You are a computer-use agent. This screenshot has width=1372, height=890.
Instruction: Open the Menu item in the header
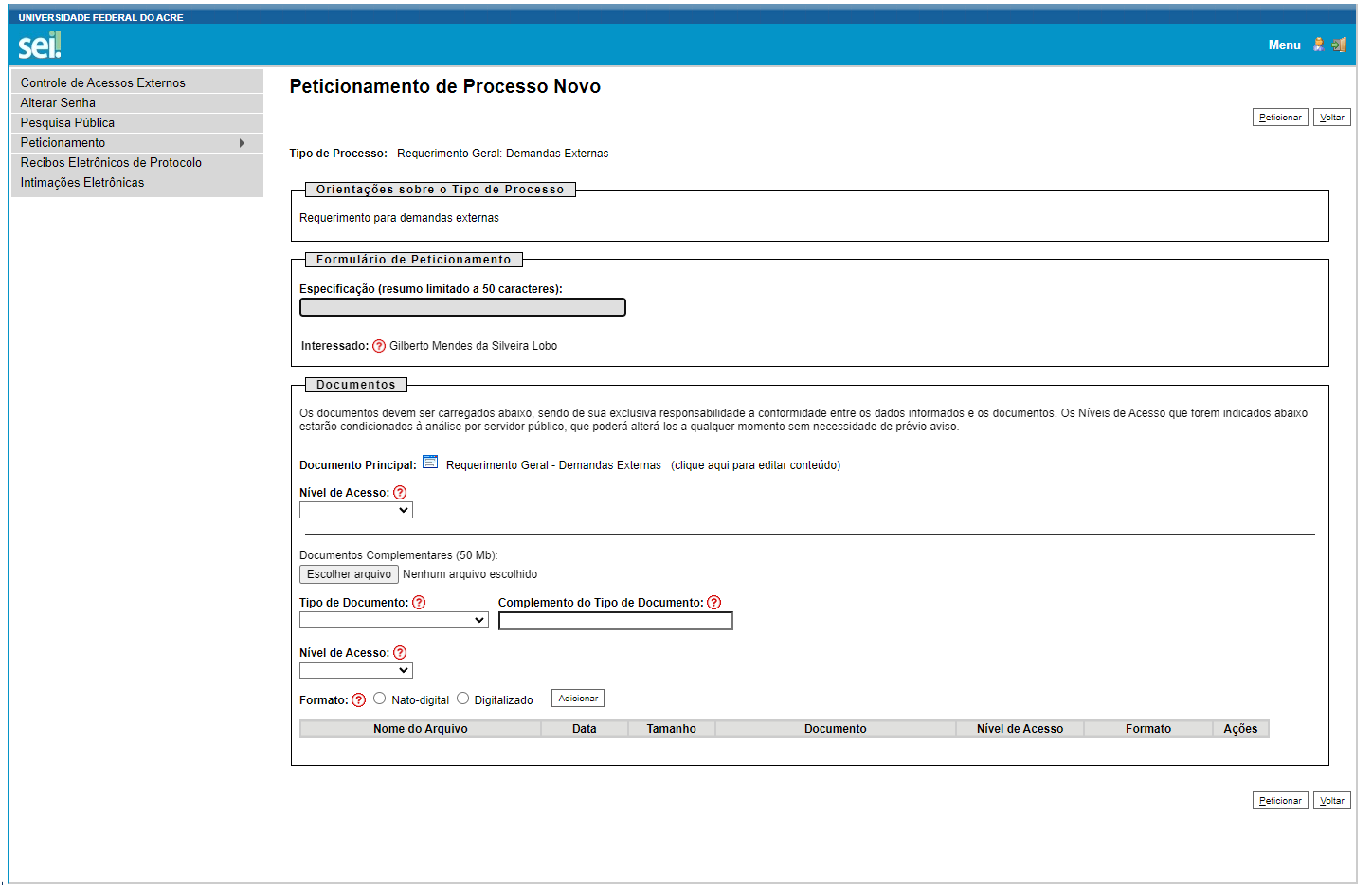[x=1284, y=45]
